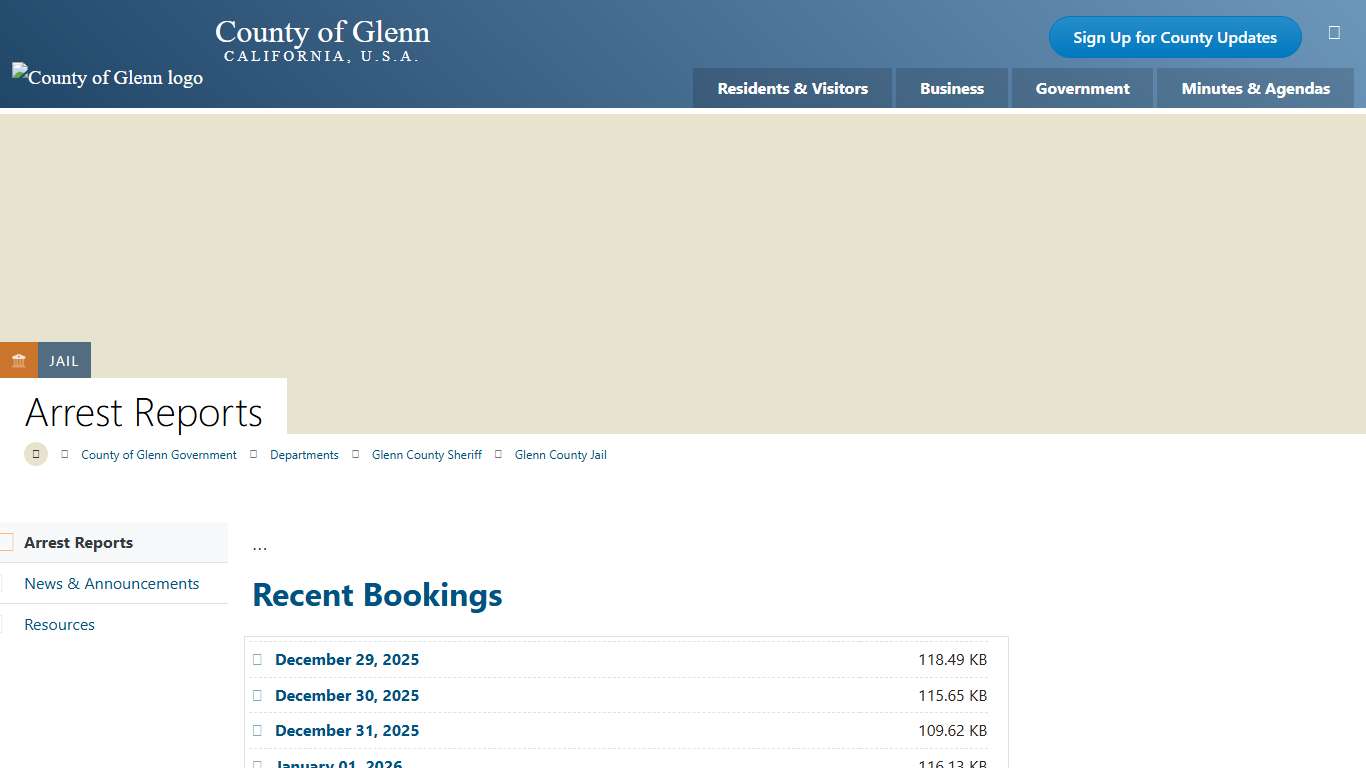
Task: Download the December 31, 2025 booking report
Action: click(x=347, y=730)
